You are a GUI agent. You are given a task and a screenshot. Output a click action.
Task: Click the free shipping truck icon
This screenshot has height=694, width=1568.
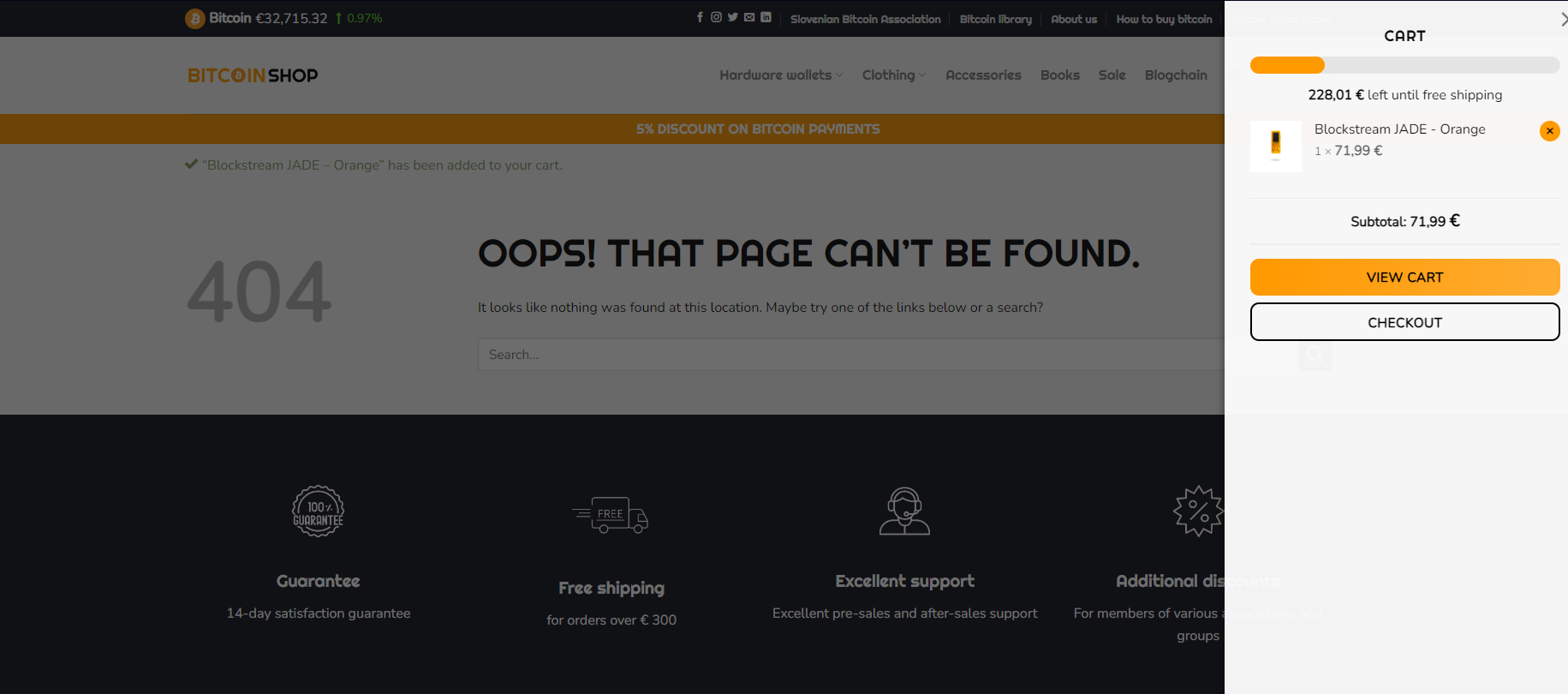(611, 515)
